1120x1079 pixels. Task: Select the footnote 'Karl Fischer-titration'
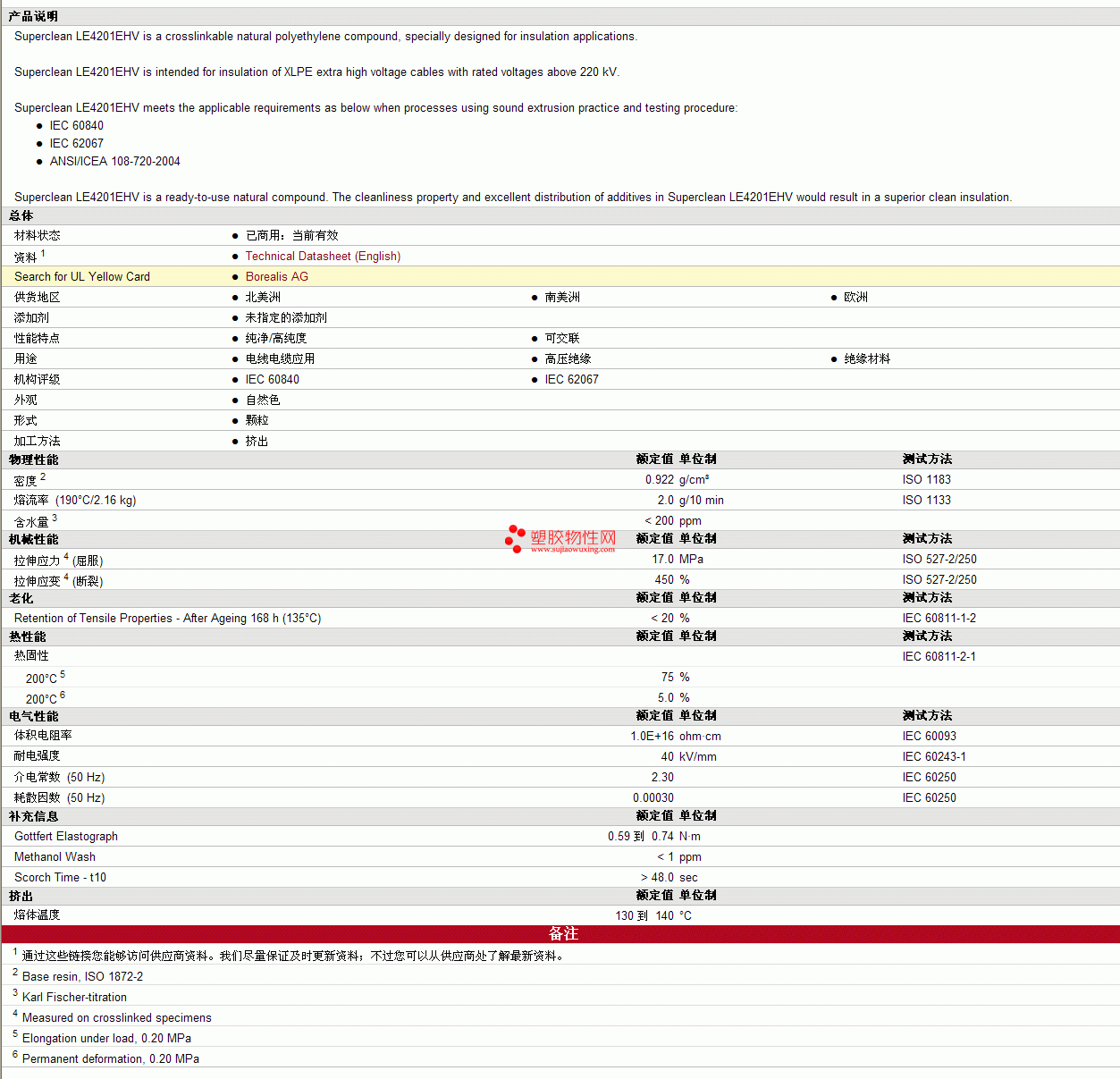click(x=74, y=997)
